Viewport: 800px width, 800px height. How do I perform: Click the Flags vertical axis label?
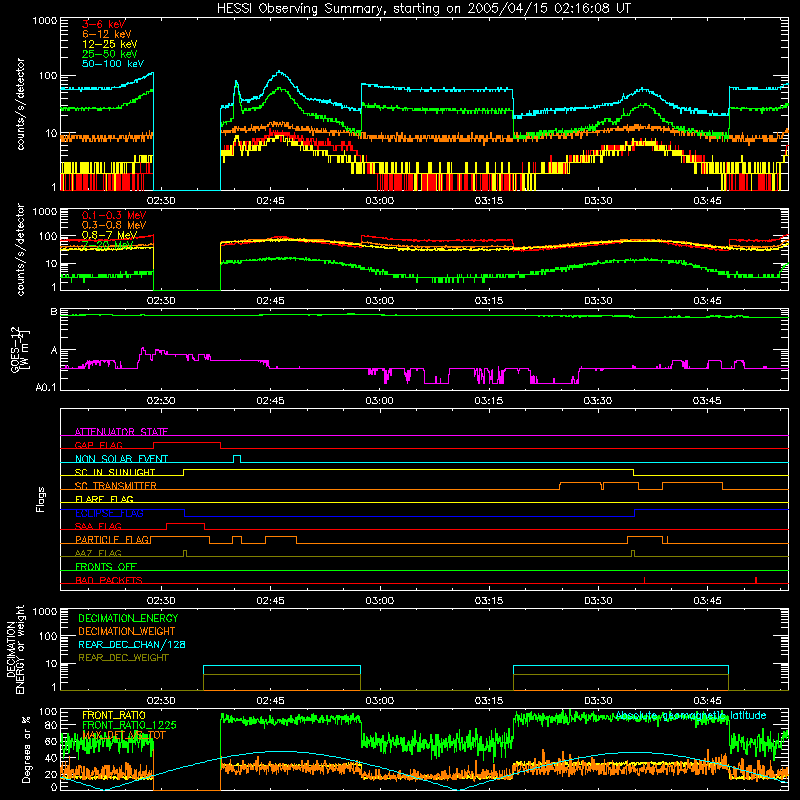pos(41,499)
